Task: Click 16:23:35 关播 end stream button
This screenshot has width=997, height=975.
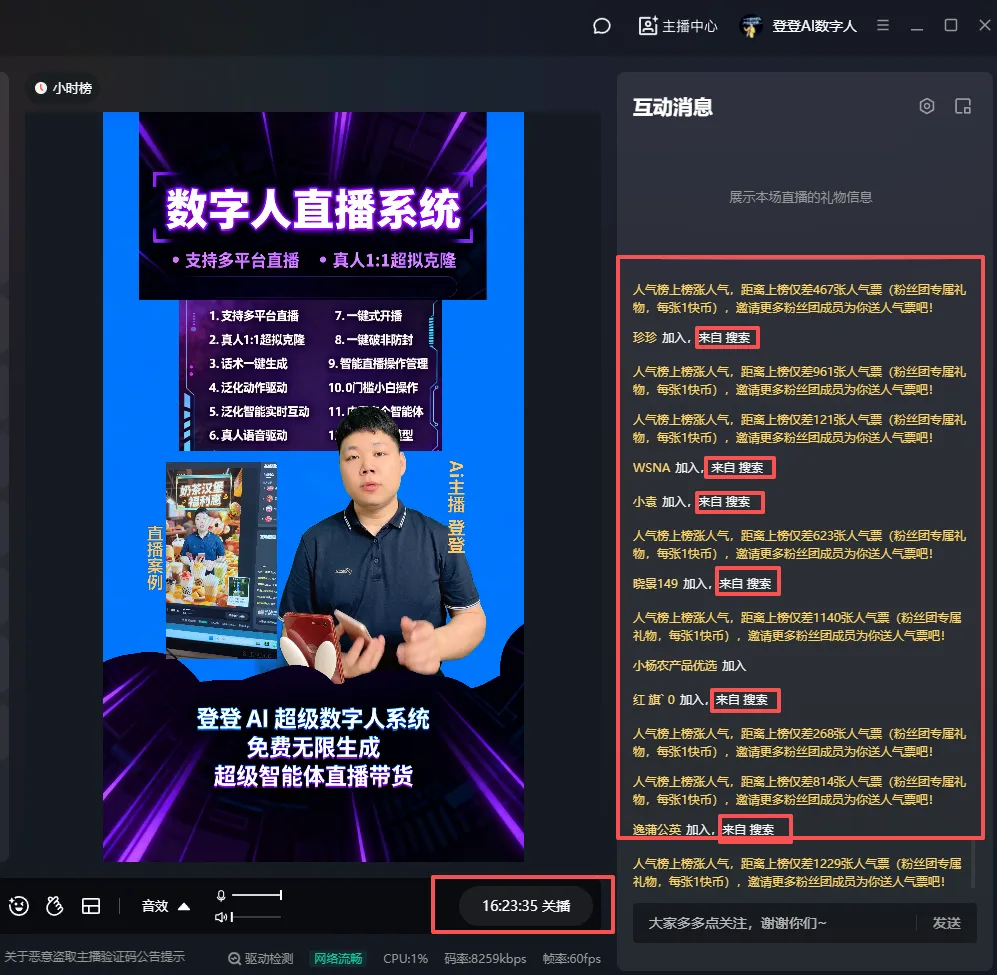Action: pos(526,906)
